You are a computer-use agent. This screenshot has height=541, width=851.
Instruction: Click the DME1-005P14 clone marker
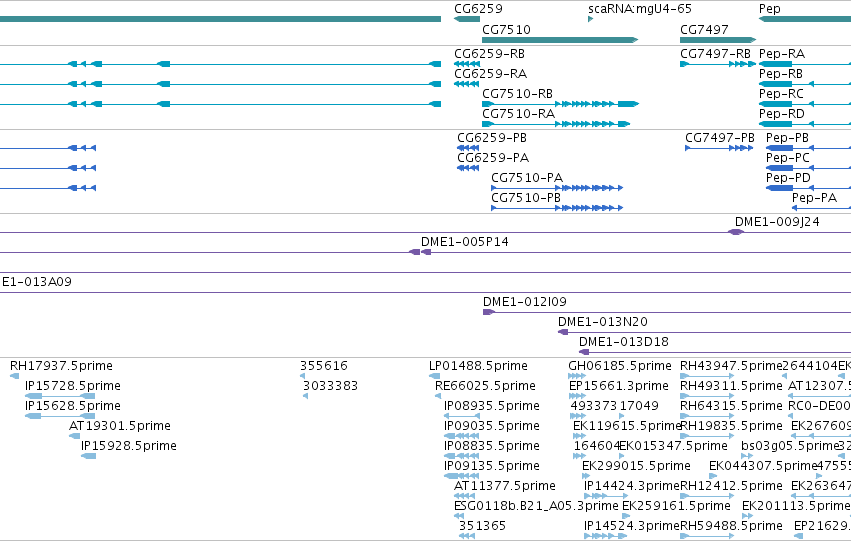pyautogui.click(x=420, y=252)
